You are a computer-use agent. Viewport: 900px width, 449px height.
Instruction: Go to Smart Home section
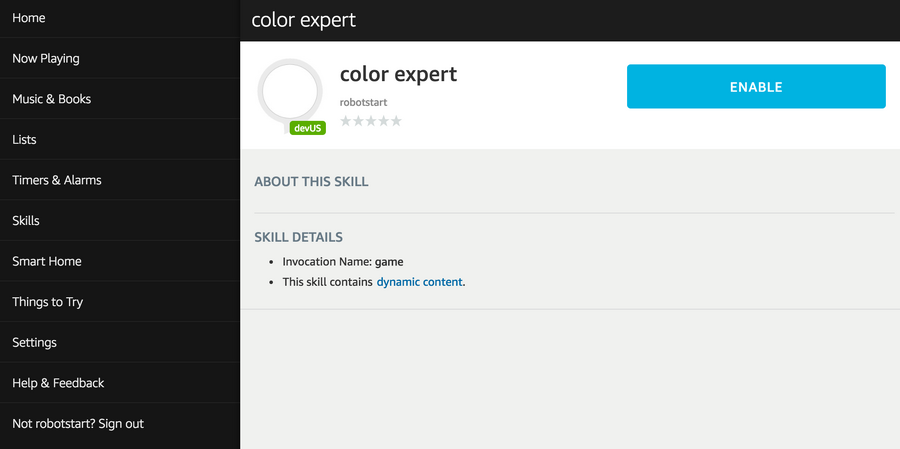point(47,261)
